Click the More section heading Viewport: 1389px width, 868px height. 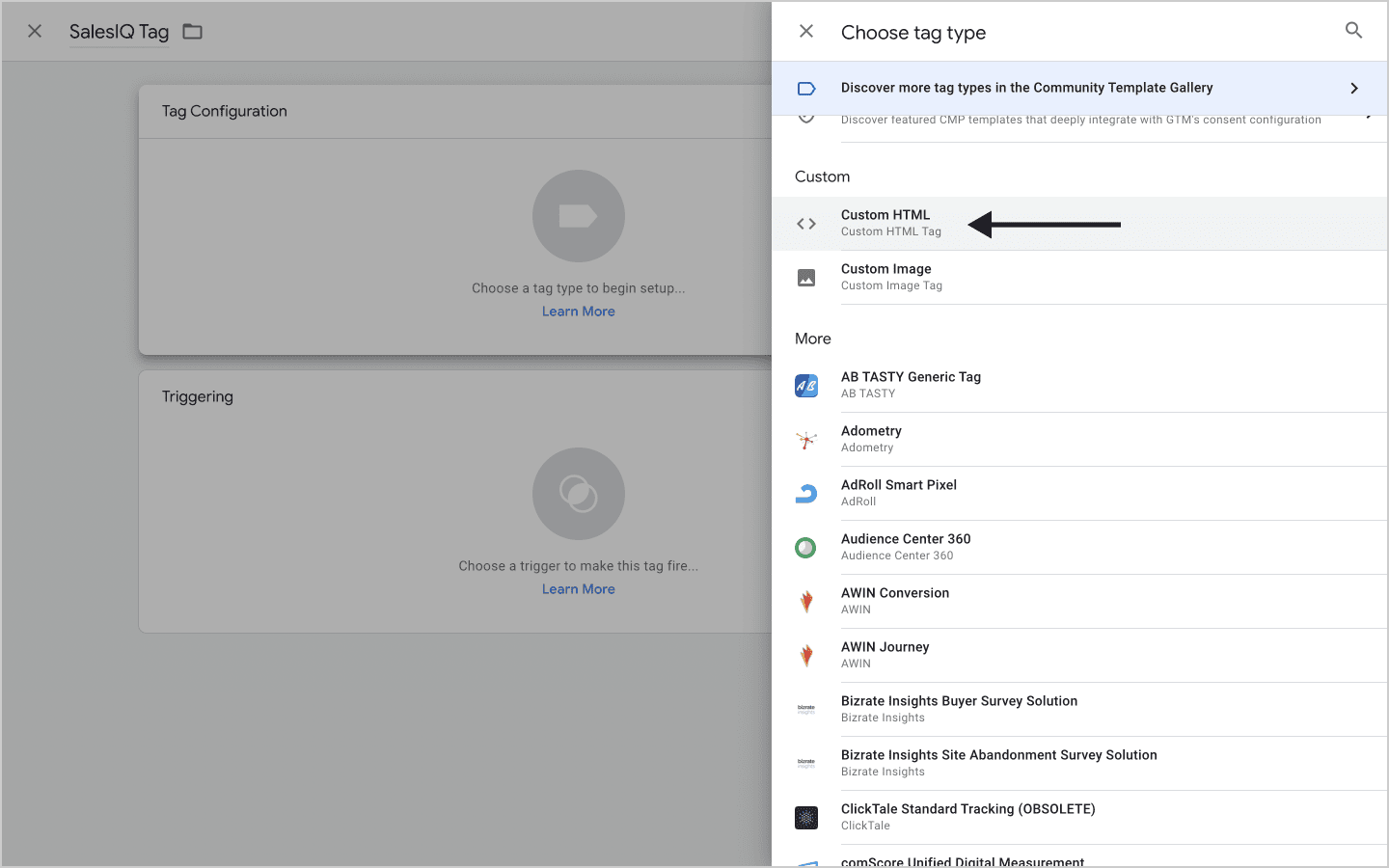[x=813, y=339]
